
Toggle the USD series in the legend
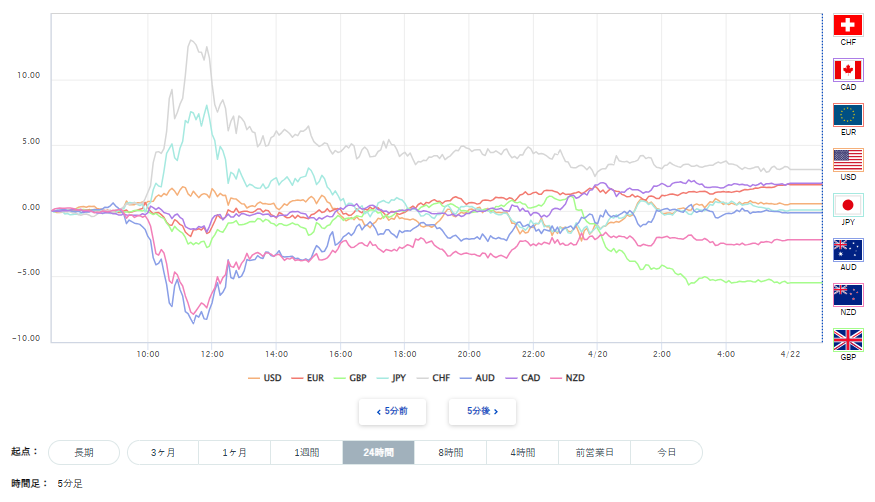(265, 378)
